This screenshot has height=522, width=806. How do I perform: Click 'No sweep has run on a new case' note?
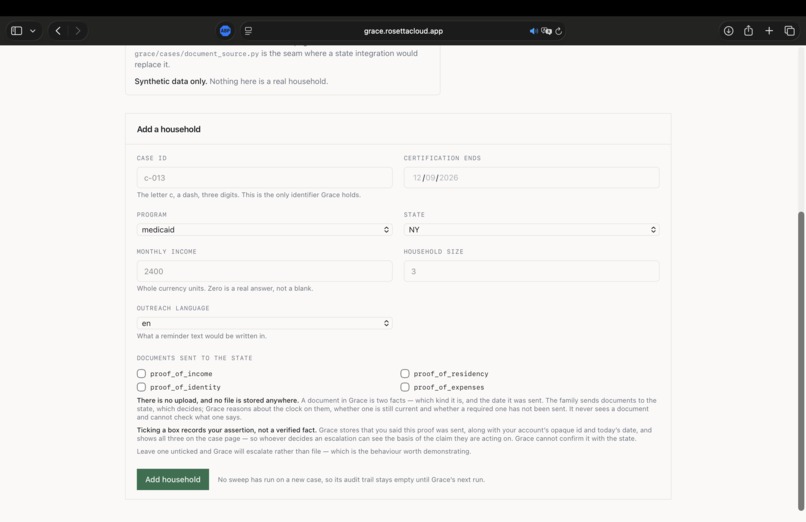pyautogui.click(x=351, y=479)
